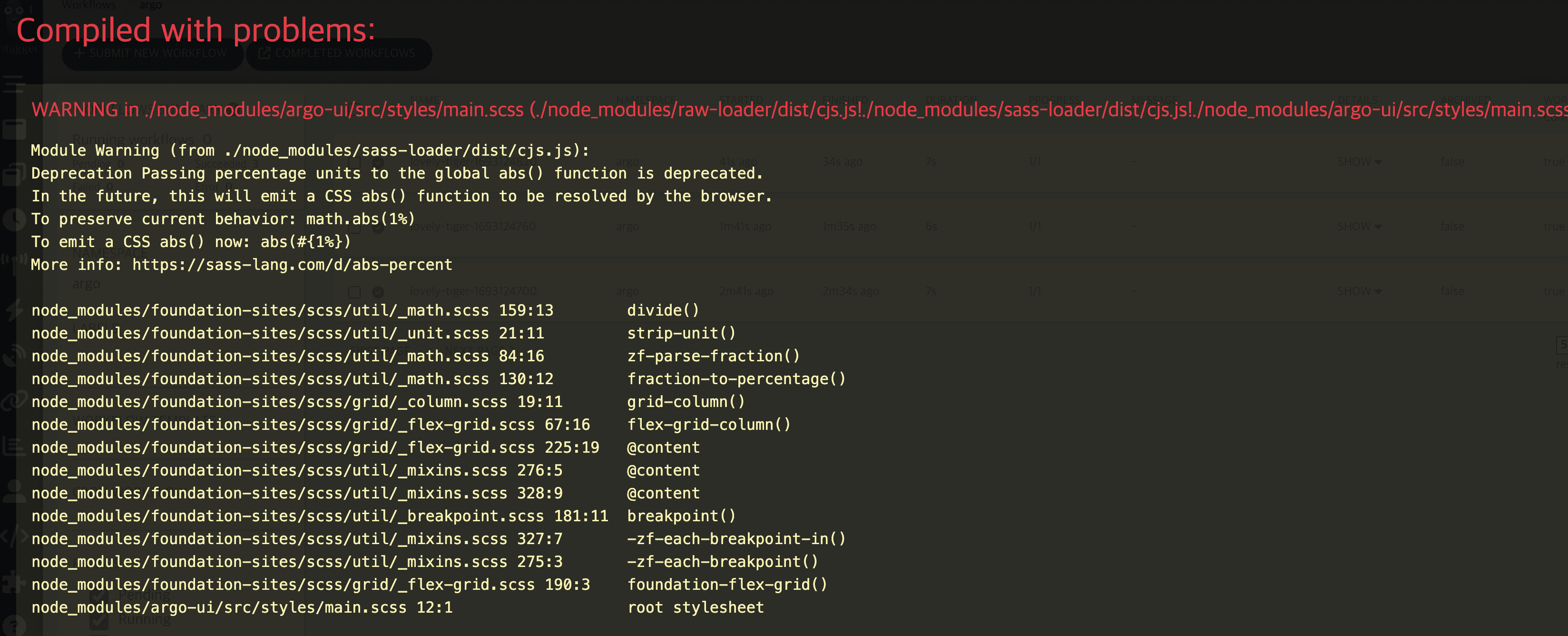Click the dimmed plugins puzzle sidebar icon
1568x636 pixels.
click(x=13, y=581)
